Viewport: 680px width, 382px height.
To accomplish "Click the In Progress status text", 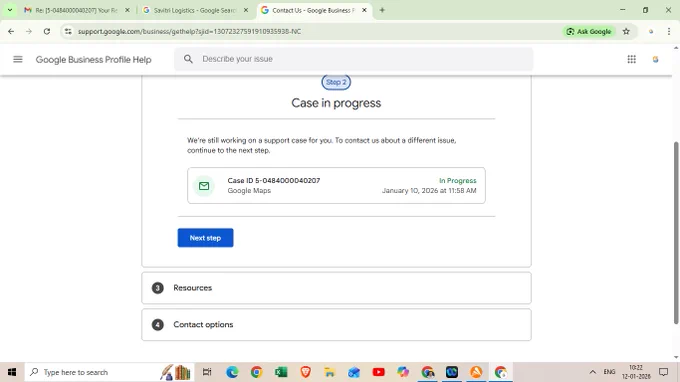I will (458, 180).
